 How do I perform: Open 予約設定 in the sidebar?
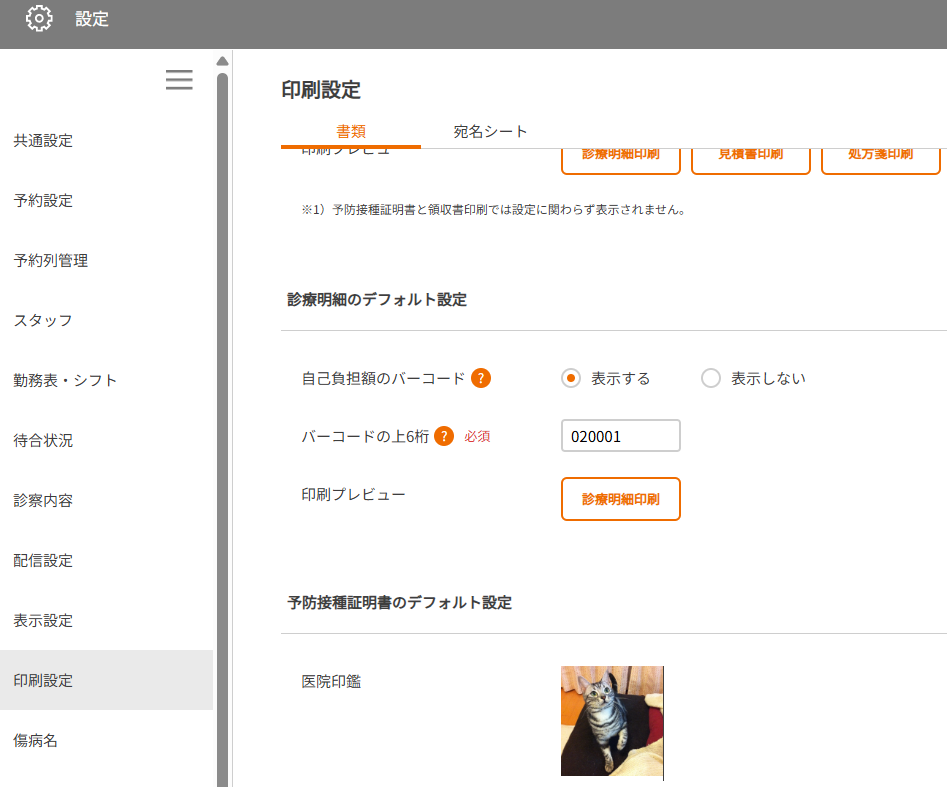point(43,201)
